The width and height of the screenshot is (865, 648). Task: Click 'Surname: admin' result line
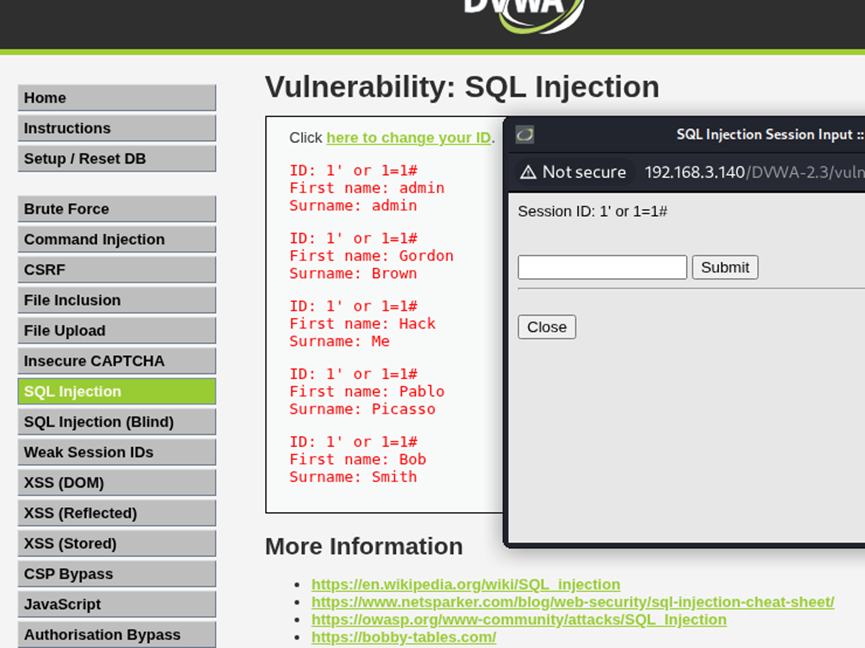pyautogui.click(x=353, y=206)
